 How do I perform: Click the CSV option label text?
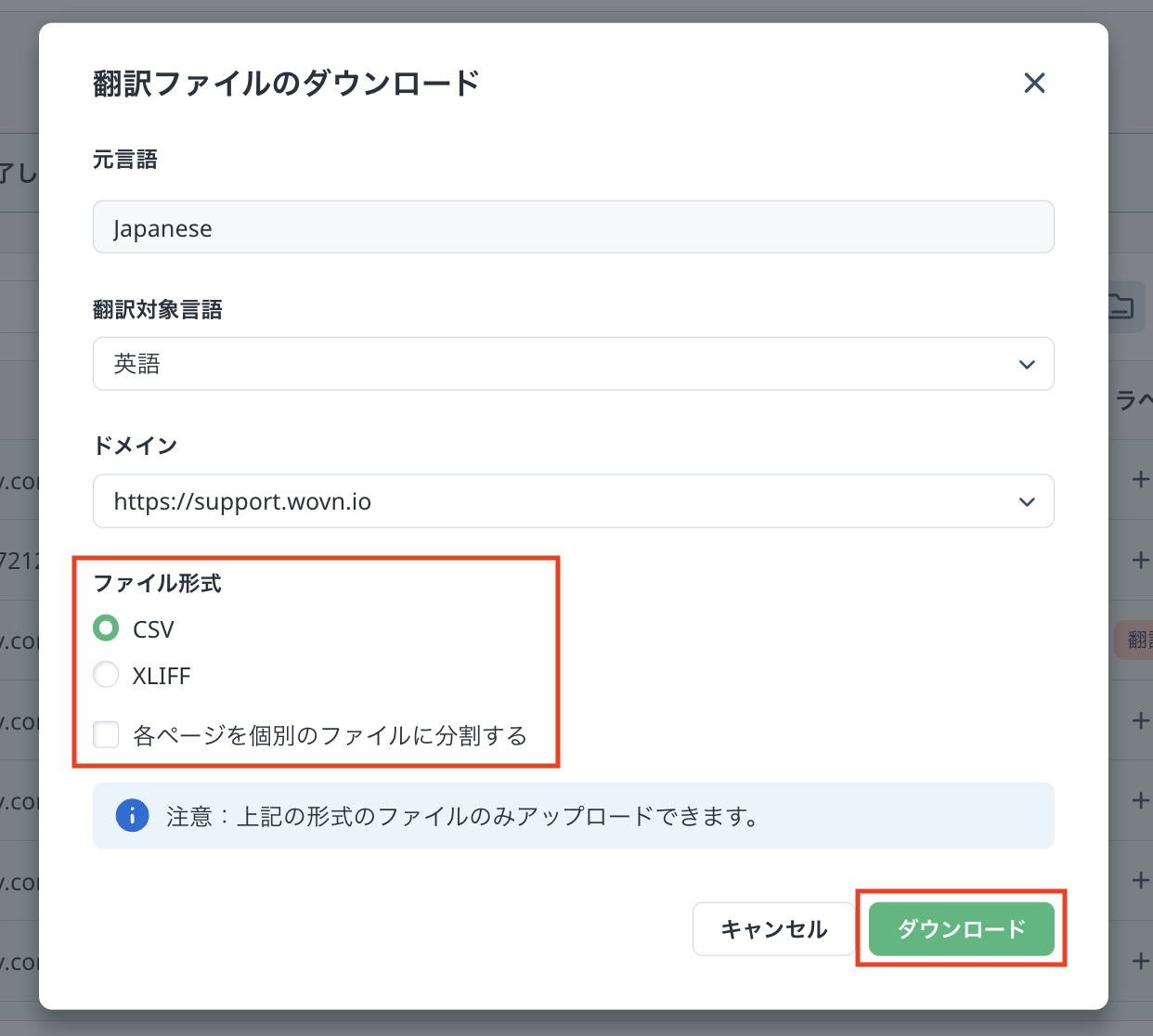tap(153, 629)
